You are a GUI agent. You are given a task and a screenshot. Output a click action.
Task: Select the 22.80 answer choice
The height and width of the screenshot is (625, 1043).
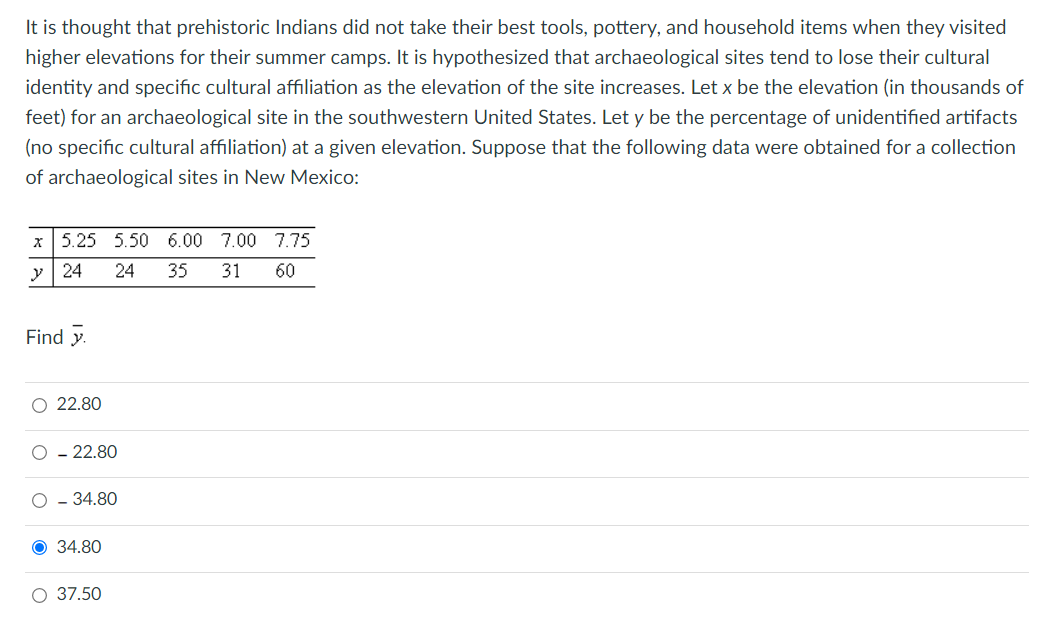pos(38,404)
